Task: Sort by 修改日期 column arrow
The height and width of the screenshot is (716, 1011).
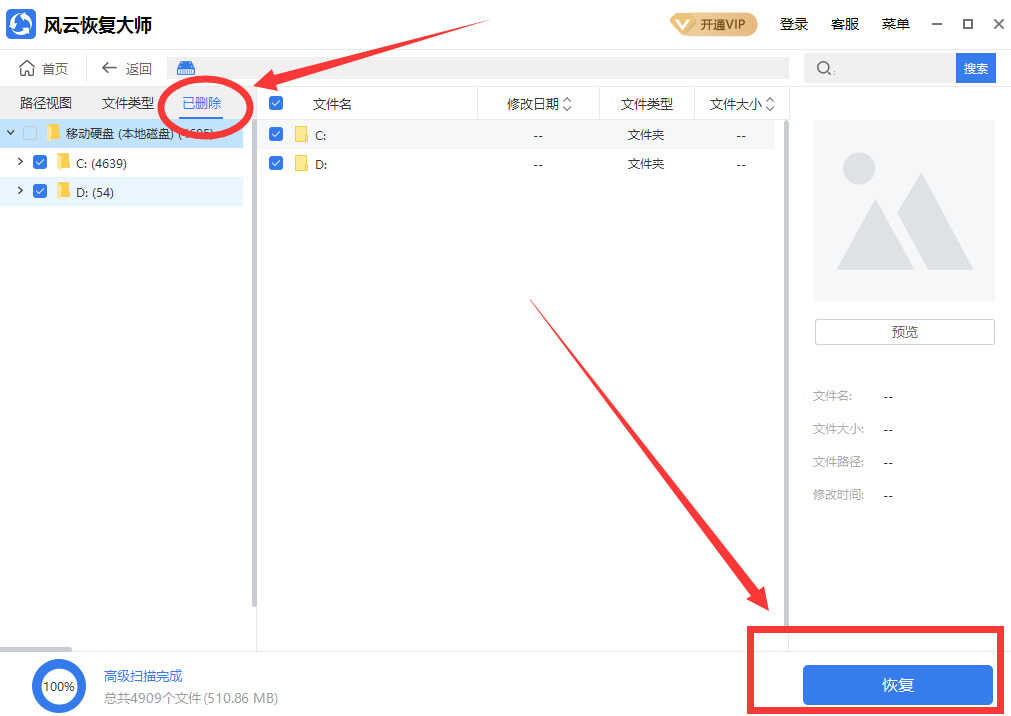Action: tap(567, 104)
